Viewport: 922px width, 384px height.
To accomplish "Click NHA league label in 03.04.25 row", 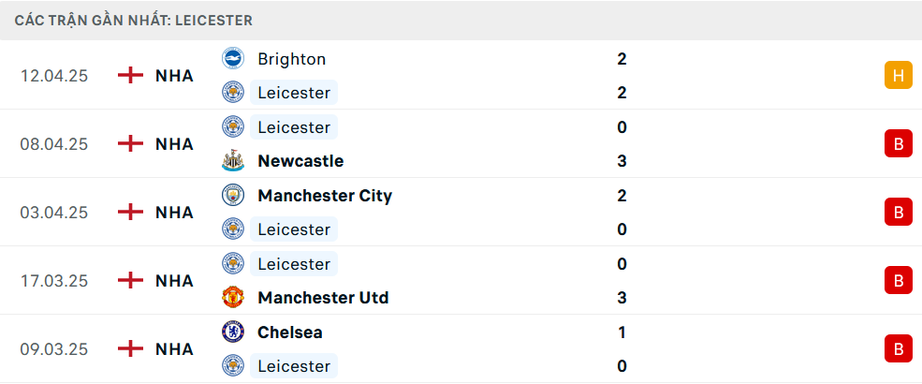I will click(174, 212).
